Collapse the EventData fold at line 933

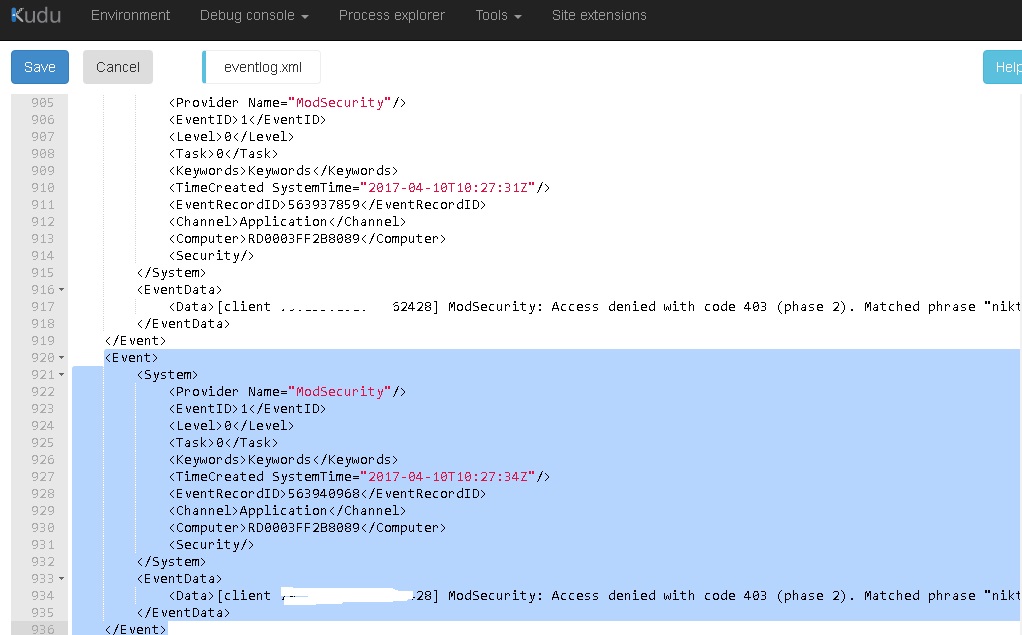tap(63, 579)
